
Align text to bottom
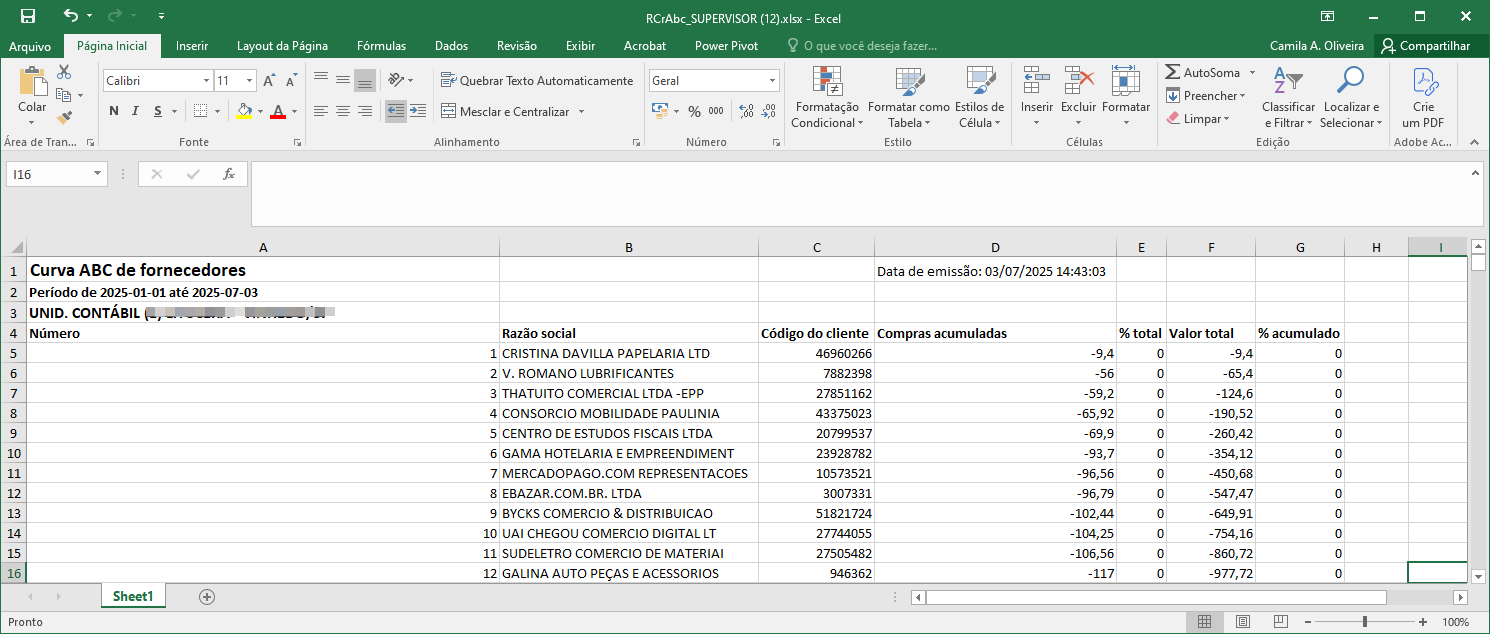[x=365, y=80]
